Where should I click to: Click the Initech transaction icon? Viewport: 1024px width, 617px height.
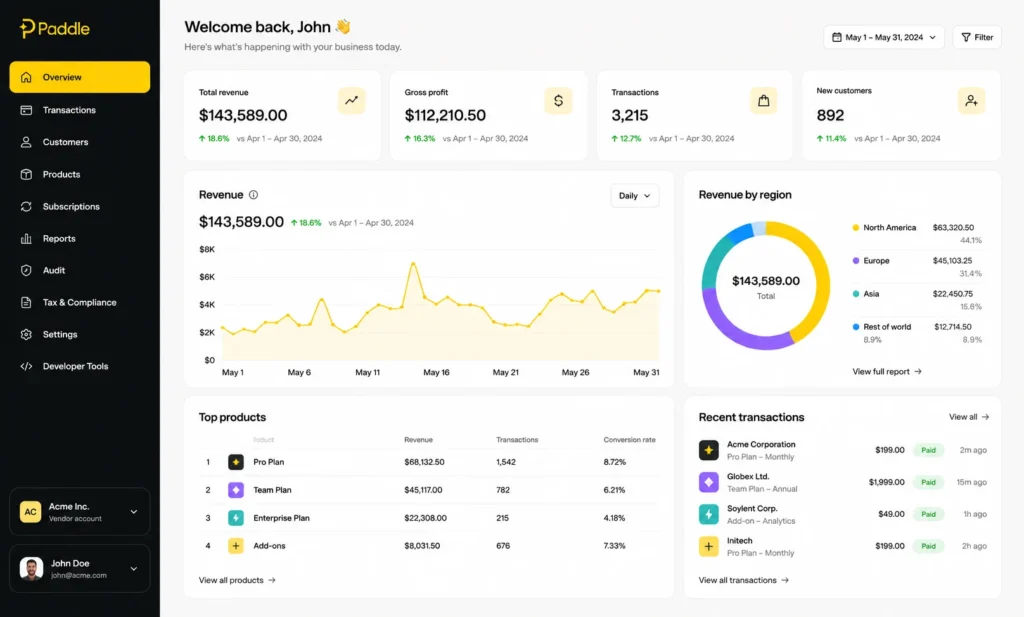tap(709, 546)
